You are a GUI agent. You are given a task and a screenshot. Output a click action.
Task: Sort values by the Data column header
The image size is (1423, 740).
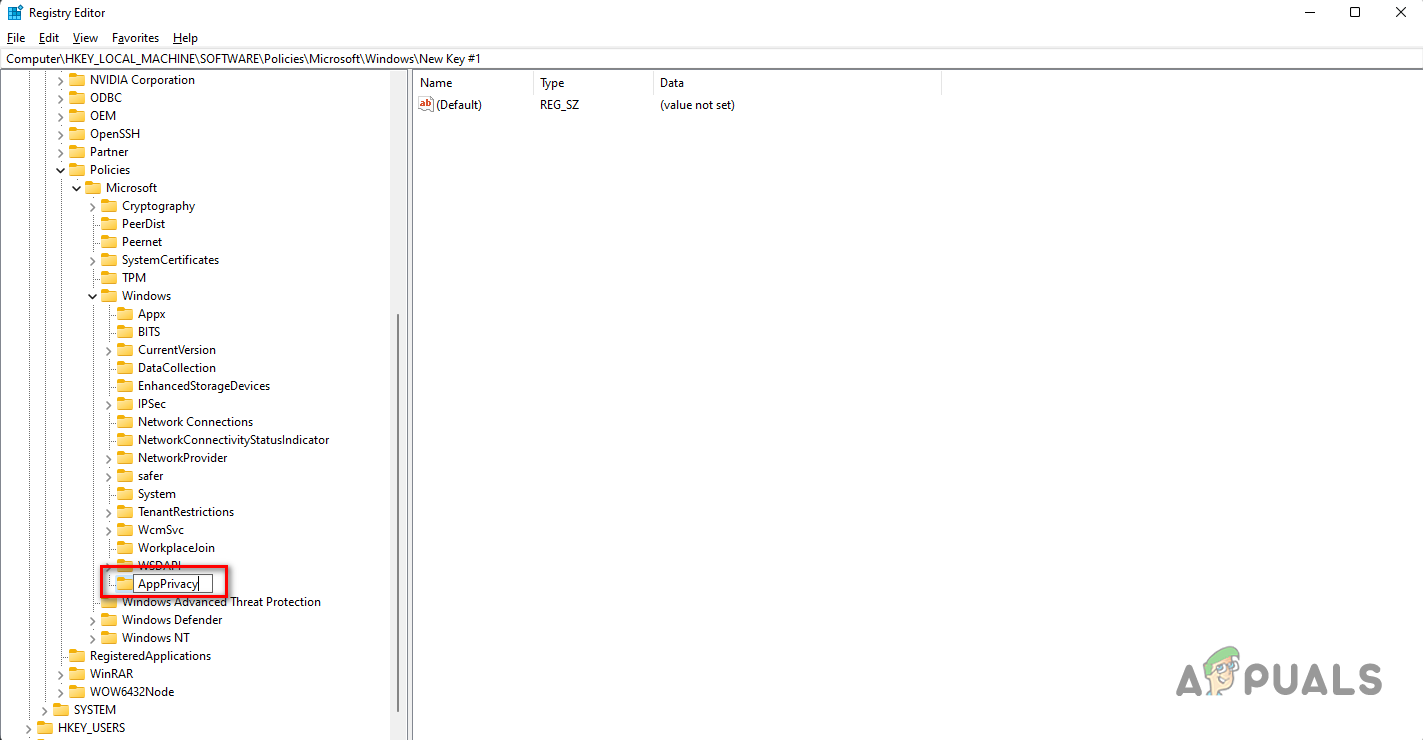797,83
